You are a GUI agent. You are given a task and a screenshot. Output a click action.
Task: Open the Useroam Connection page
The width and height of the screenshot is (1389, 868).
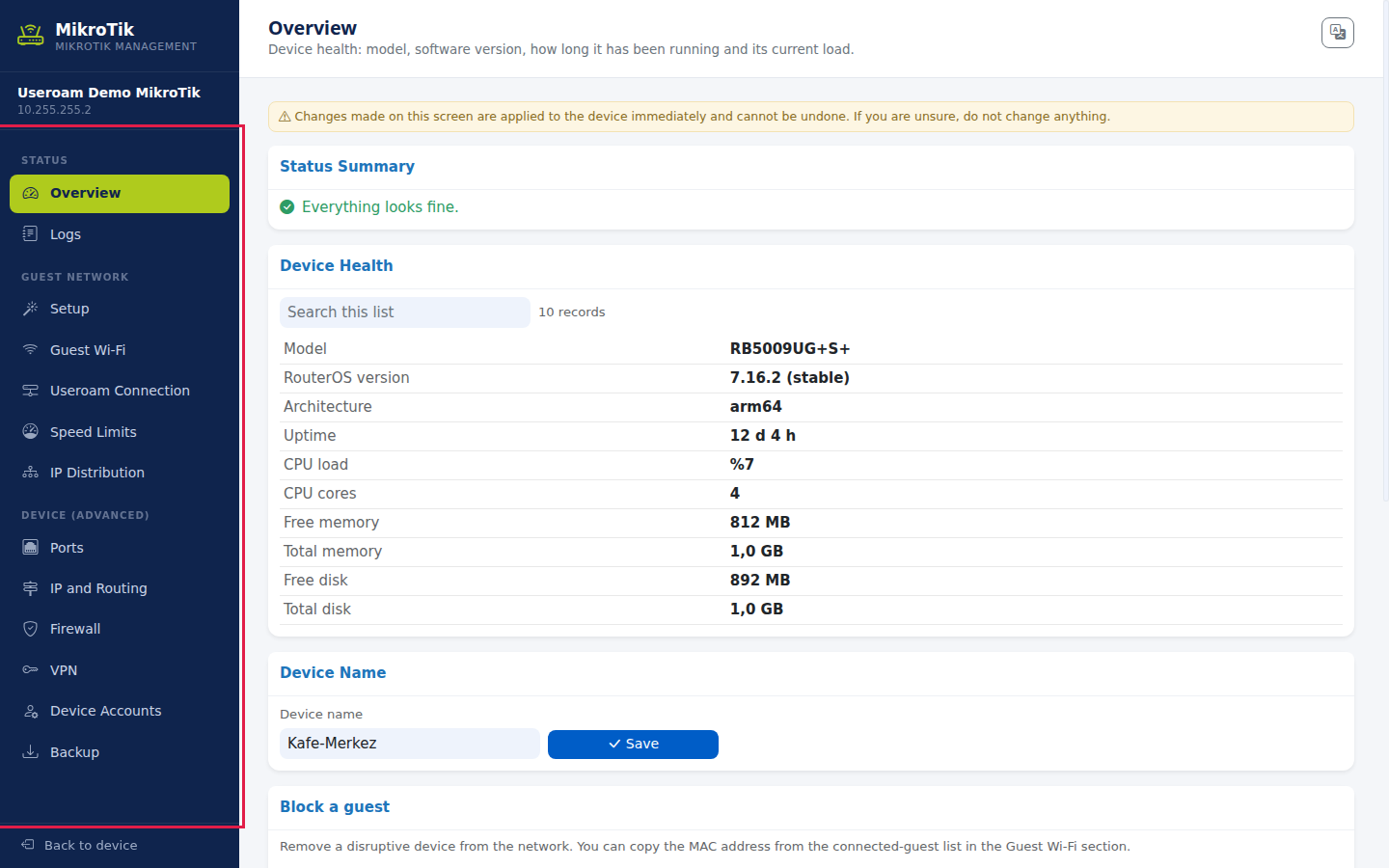(x=120, y=391)
